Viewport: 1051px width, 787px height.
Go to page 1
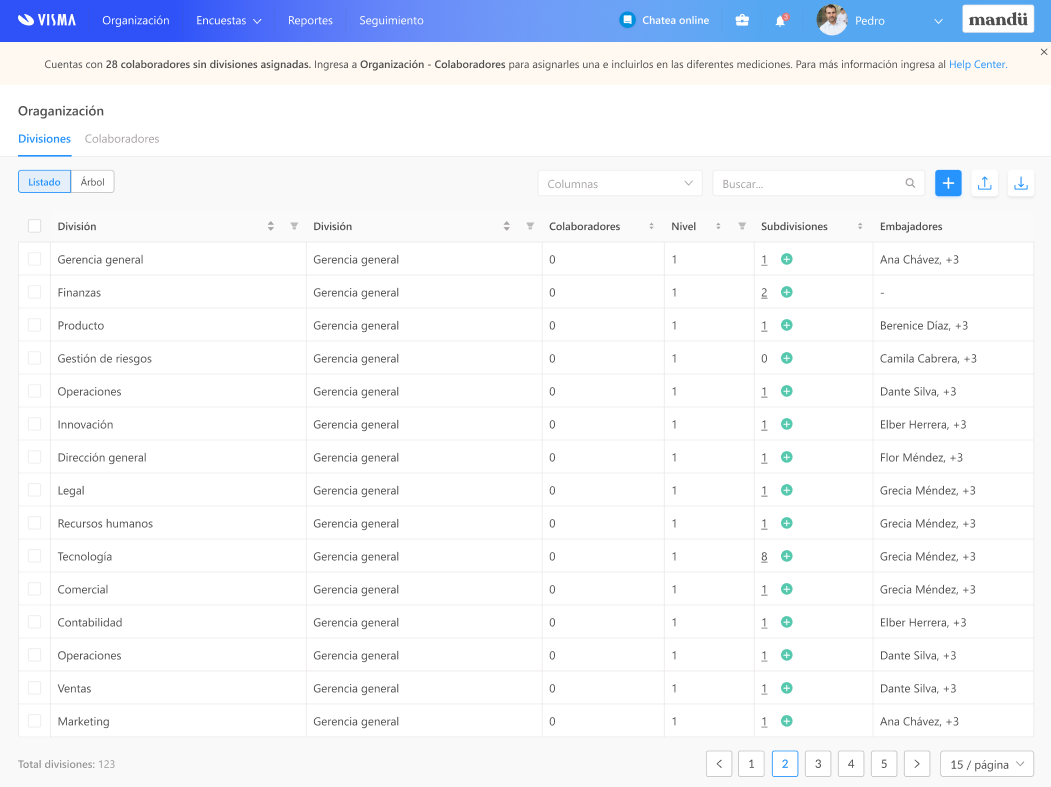pyautogui.click(x=751, y=764)
